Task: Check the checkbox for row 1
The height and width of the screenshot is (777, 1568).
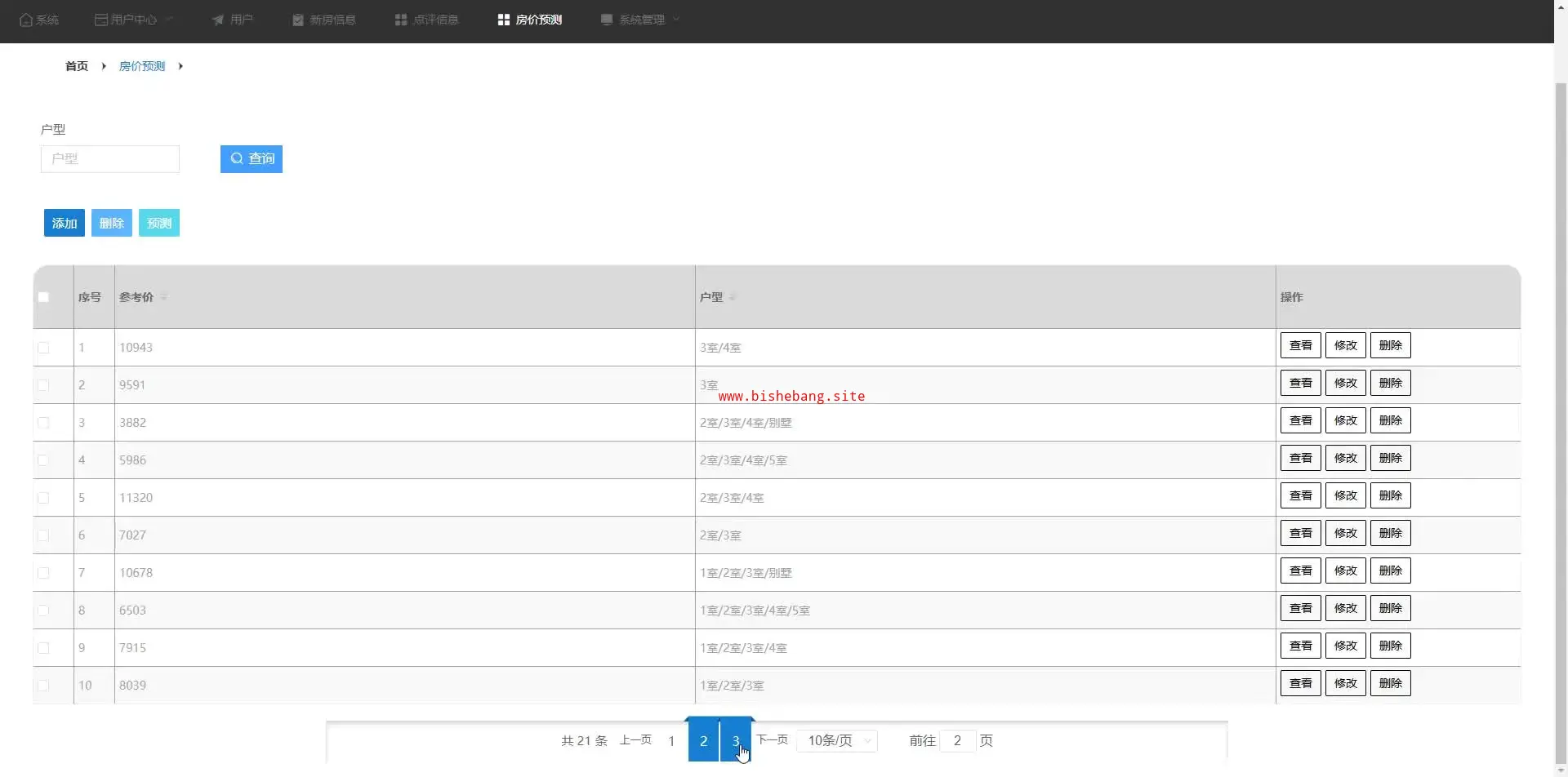Action: 43,348
